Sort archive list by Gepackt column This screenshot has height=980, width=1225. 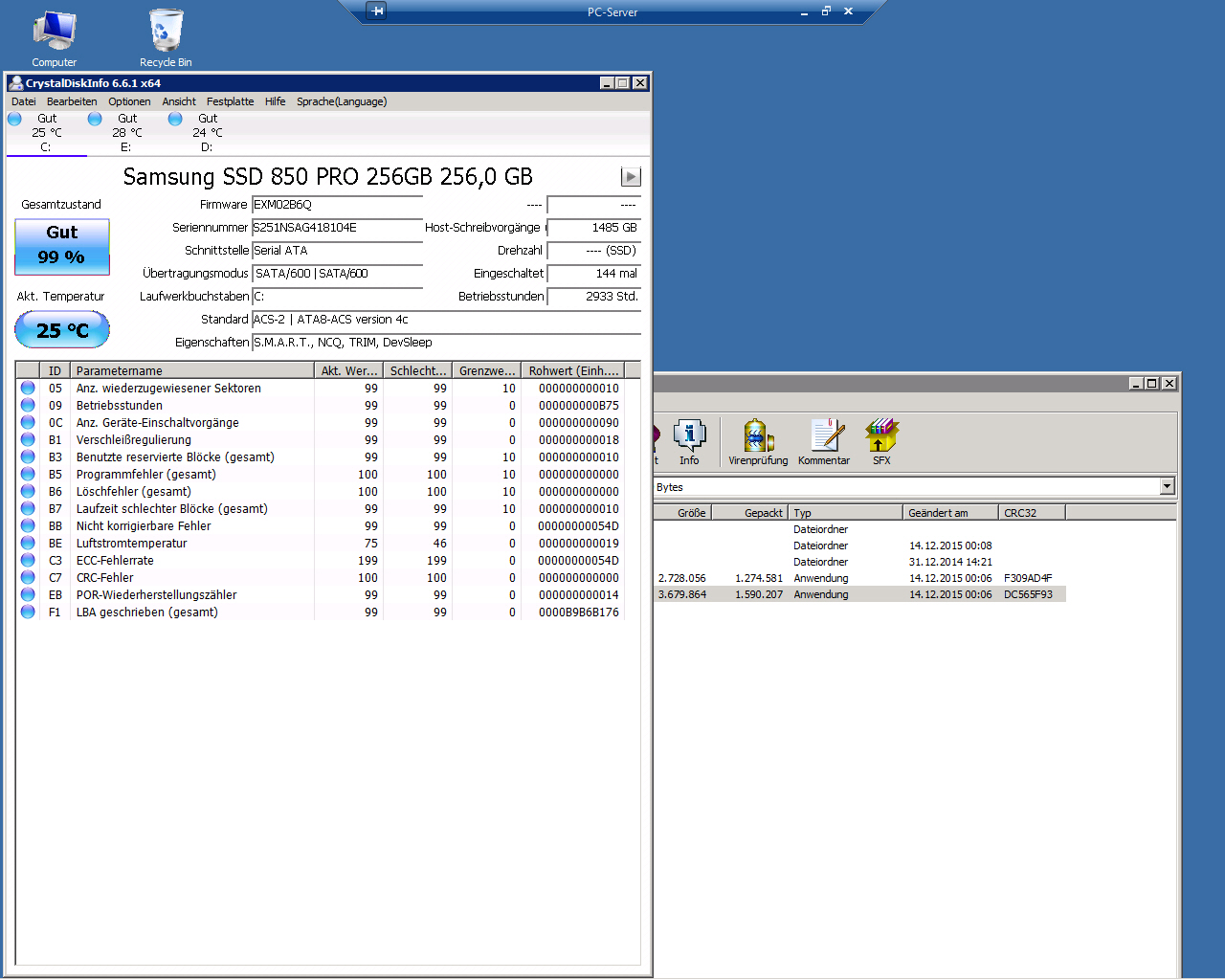(x=750, y=513)
